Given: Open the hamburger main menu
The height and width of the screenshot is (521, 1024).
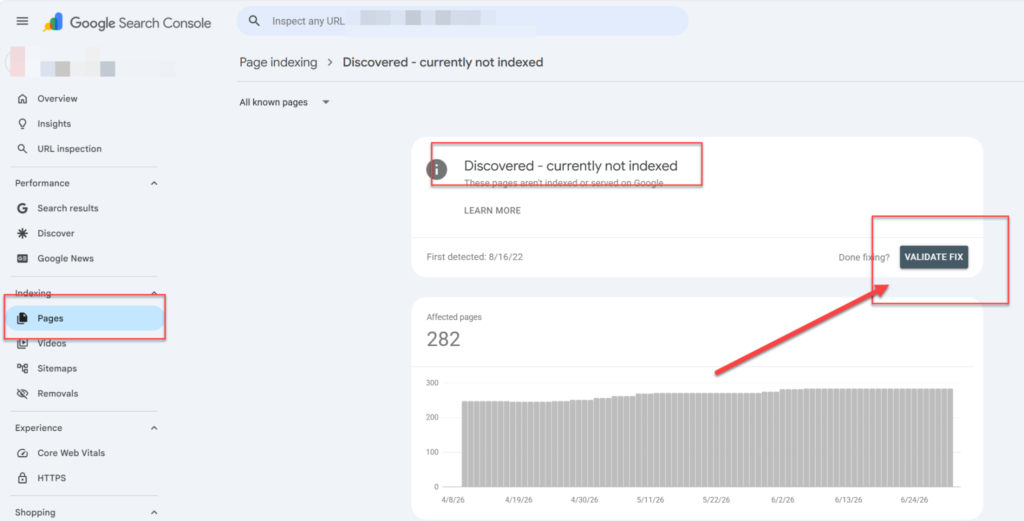Looking at the screenshot, I should 22,21.
